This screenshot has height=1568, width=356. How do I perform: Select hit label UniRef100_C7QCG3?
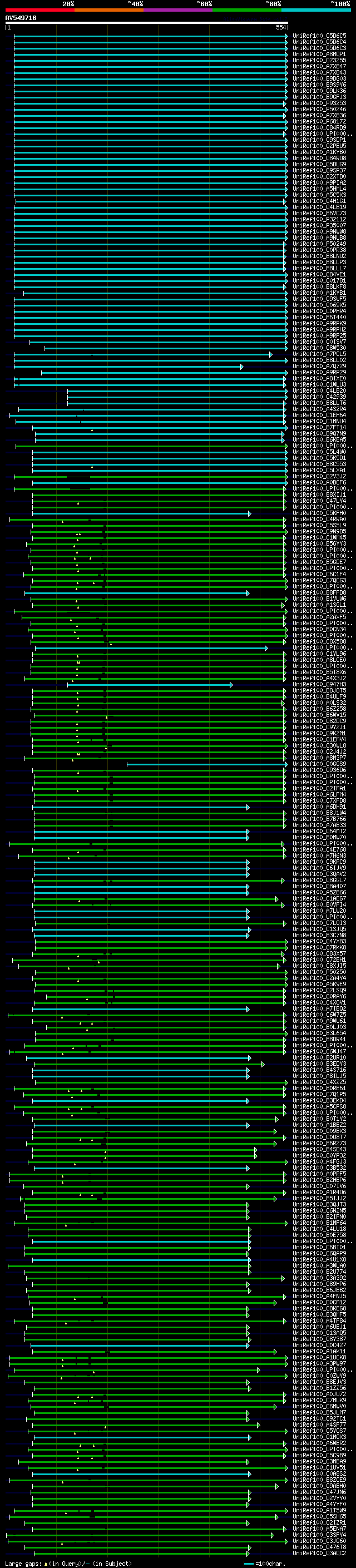tap(319, 581)
